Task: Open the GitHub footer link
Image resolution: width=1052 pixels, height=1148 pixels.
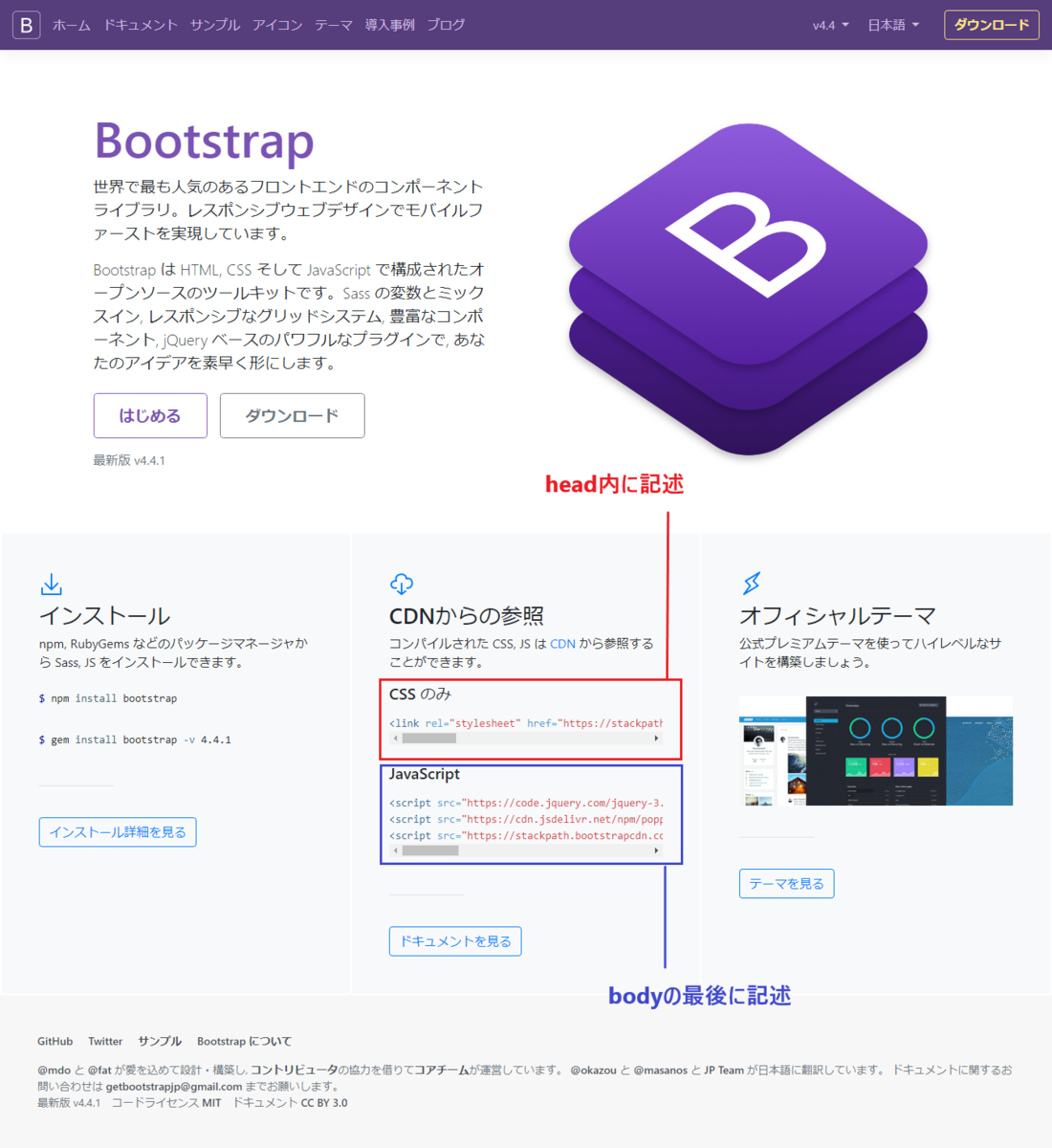Action: coord(55,1041)
